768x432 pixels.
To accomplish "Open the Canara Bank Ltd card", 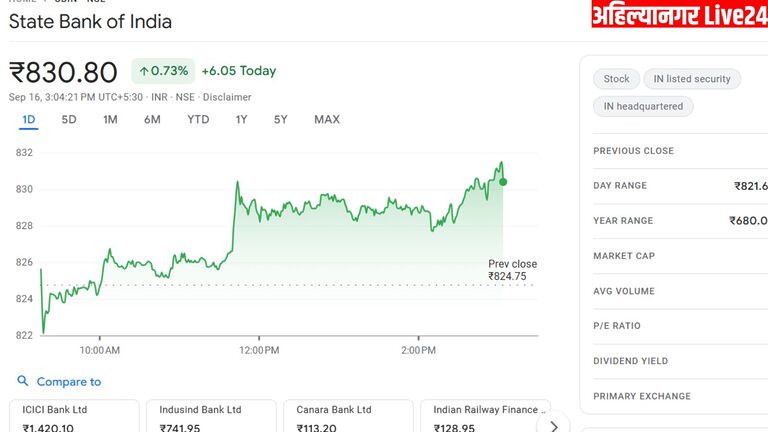I will pyautogui.click(x=348, y=417).
